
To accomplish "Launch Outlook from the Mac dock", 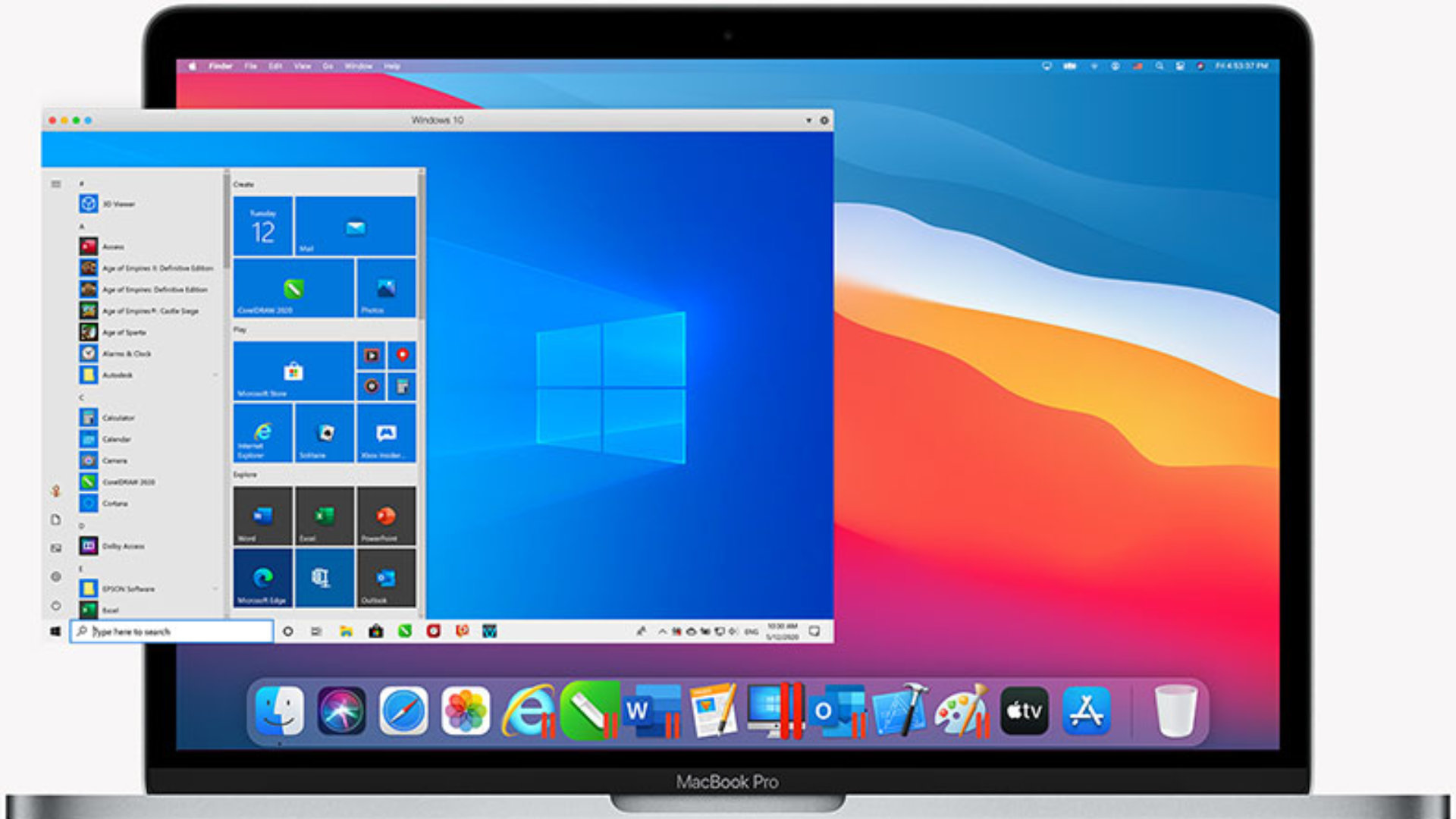I will (837, 711).
